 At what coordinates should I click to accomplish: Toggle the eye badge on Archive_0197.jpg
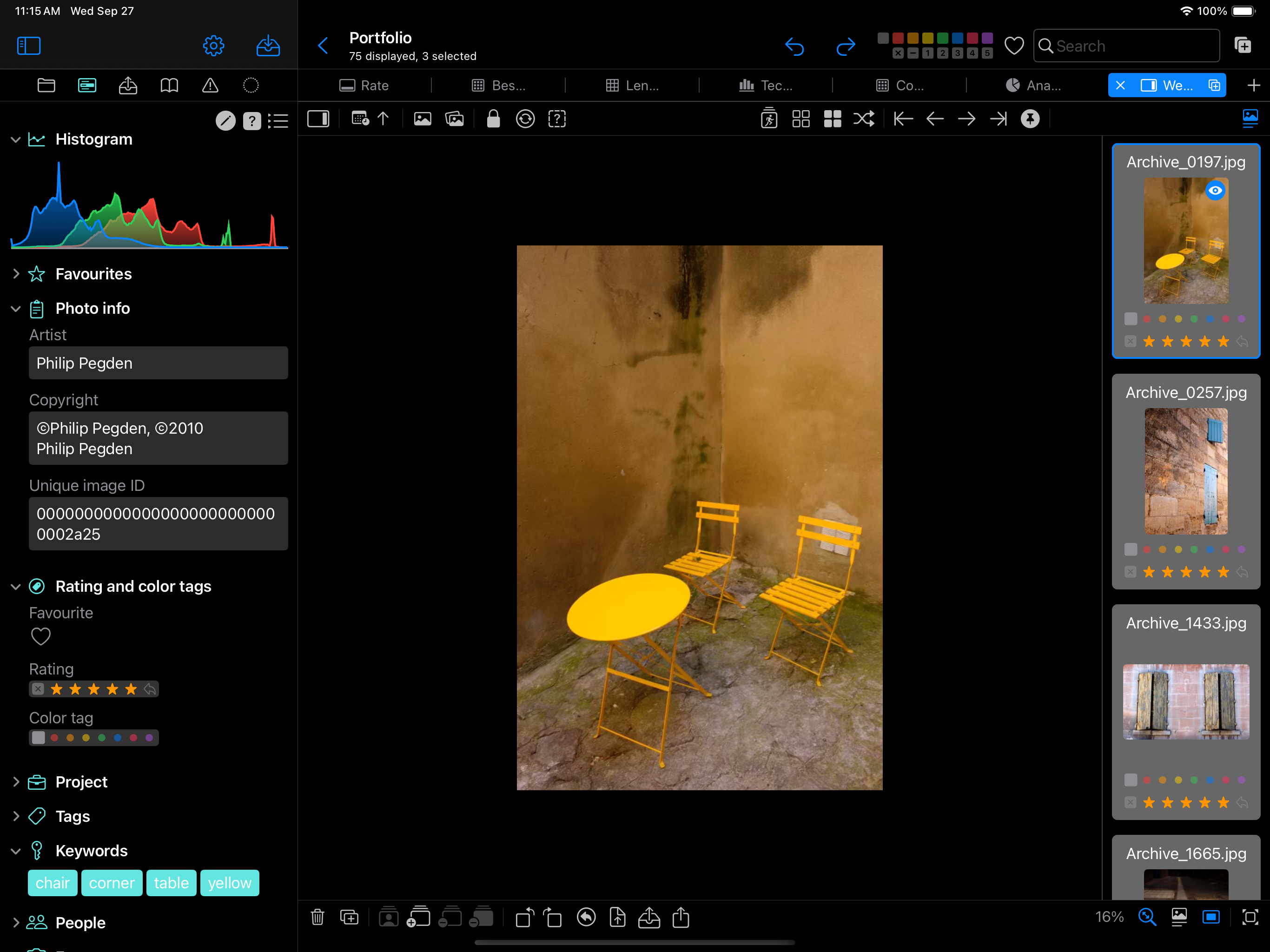click(x=1215, y=191)
